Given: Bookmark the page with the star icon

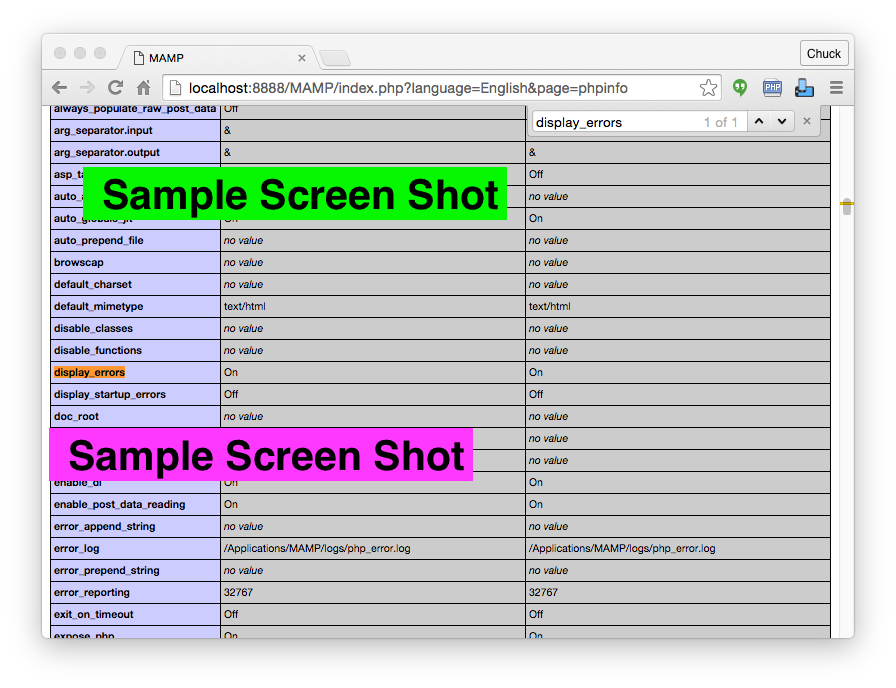Looking at the screenshot, I should [x=708, y=88].
